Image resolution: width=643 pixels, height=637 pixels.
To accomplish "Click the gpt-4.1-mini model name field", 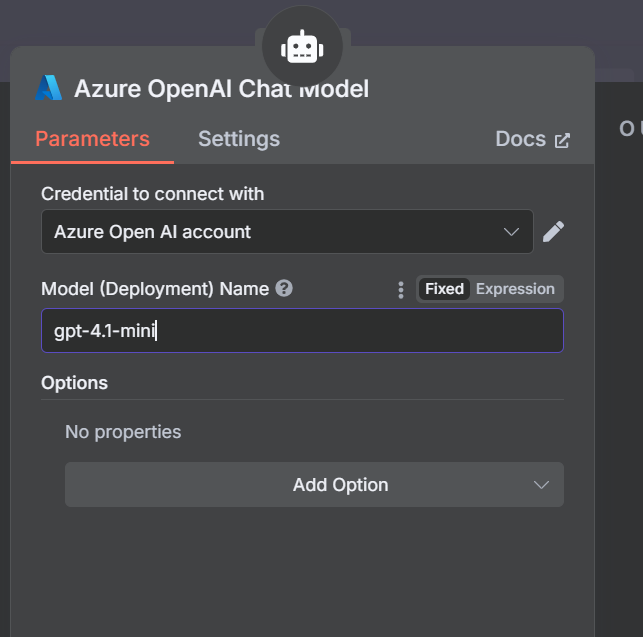I will 300,330.
